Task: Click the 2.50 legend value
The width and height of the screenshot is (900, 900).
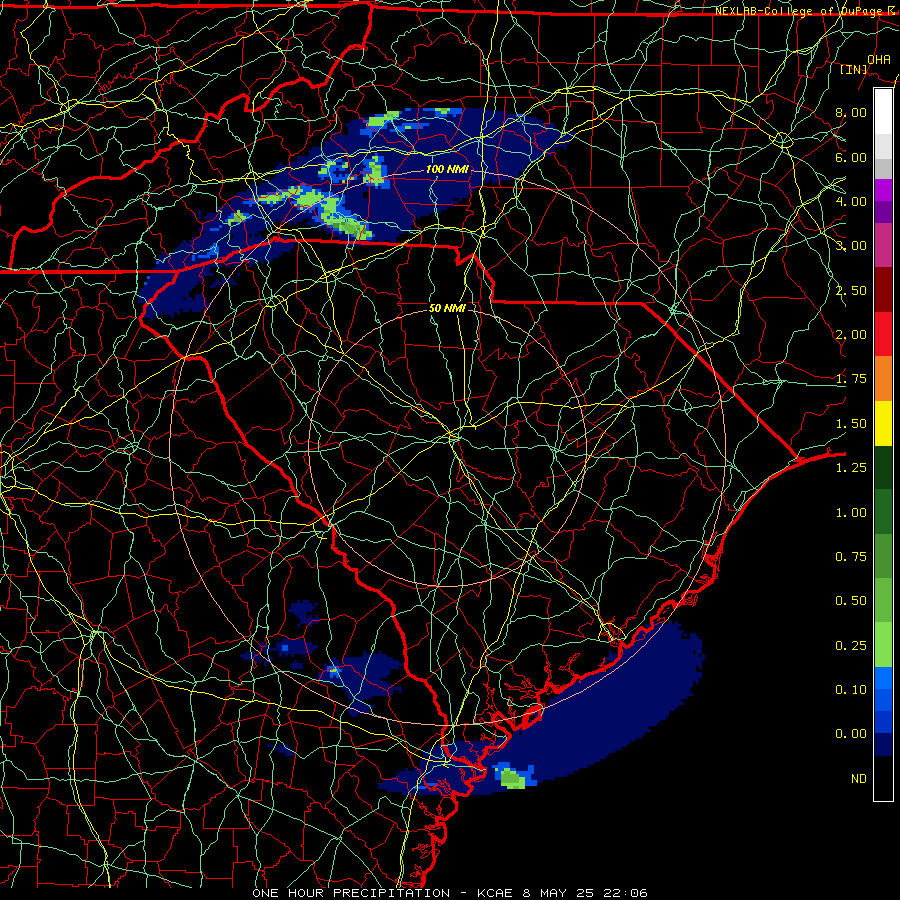Action: pos(851,290)
